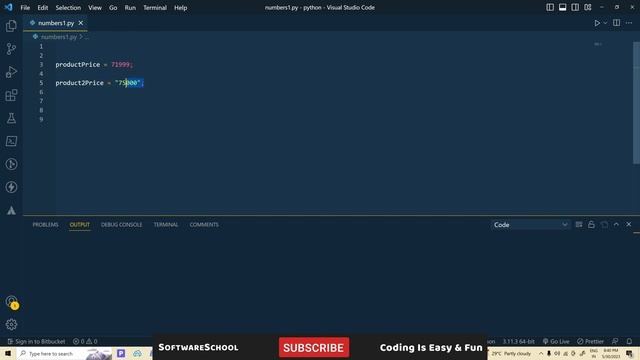Open the Edit menu
The height and width of the screenshot is (360, 640).
click(42, 7)
